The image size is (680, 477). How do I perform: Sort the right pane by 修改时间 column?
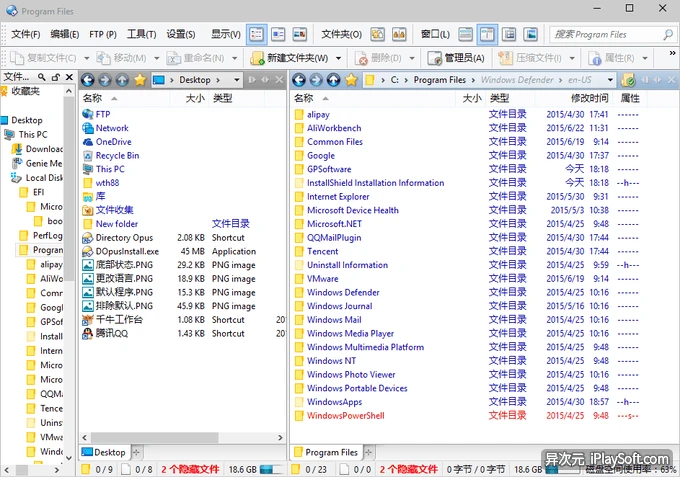point(589,98)
